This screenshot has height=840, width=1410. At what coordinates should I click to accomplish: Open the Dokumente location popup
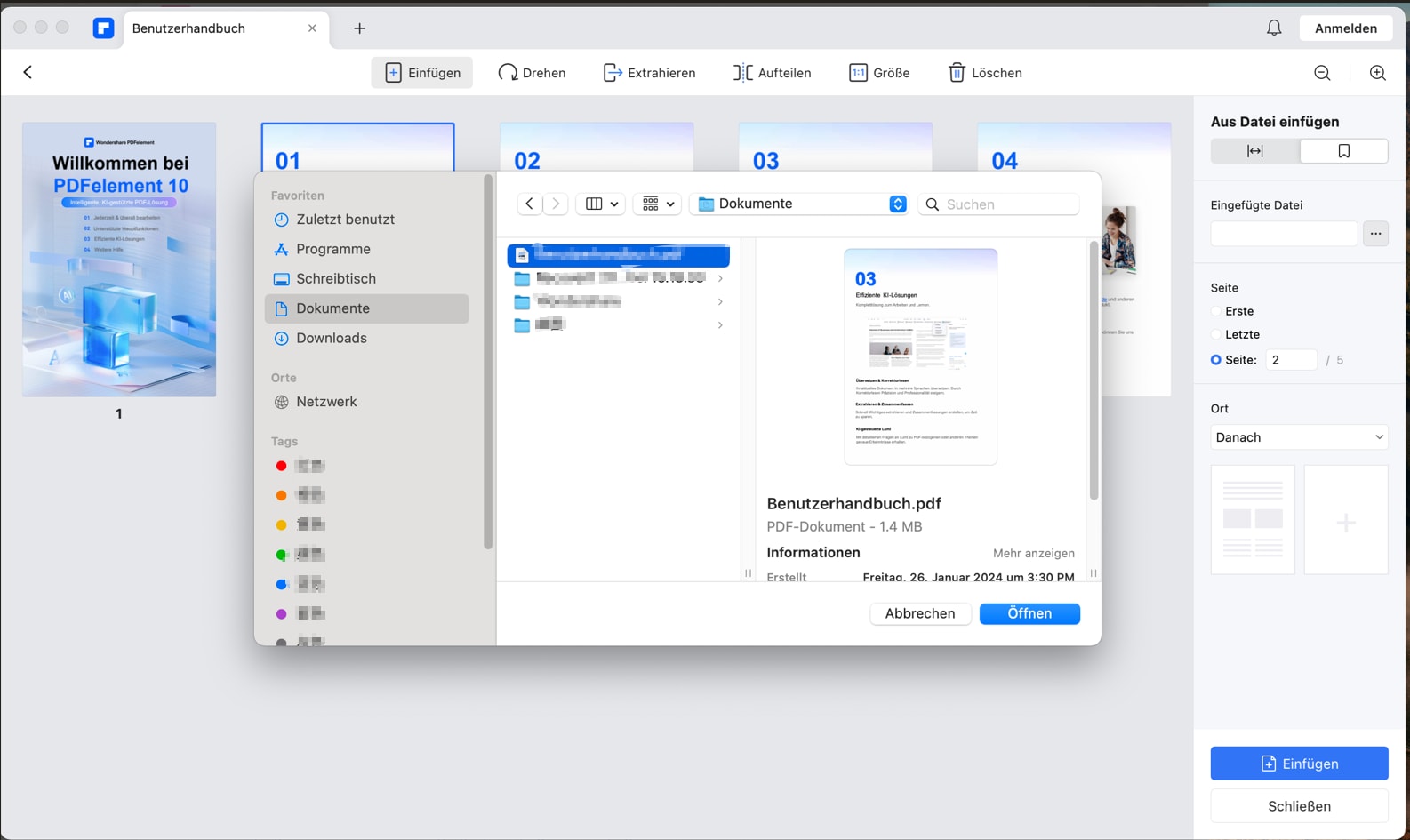(799, 204)
